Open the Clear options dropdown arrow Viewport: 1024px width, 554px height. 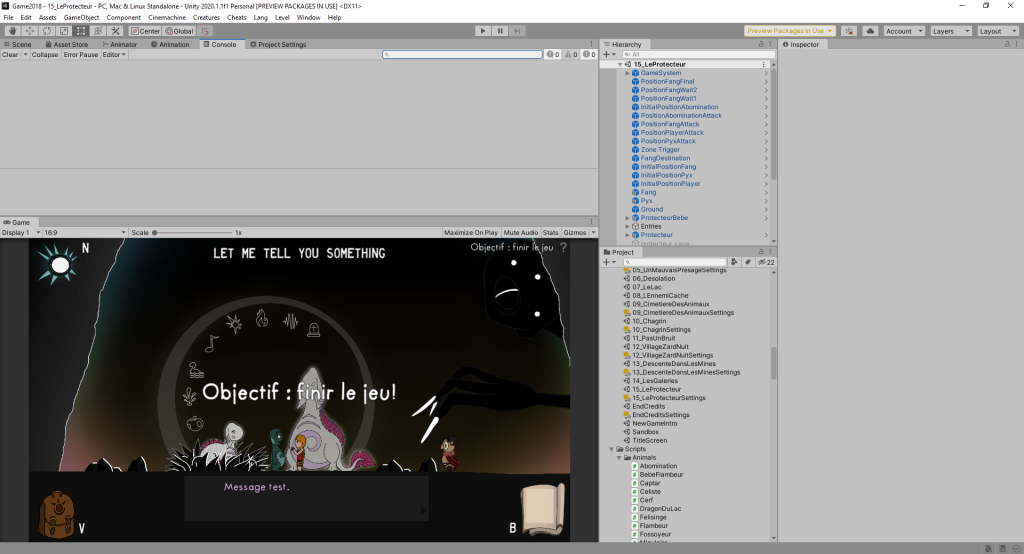[x=25, y=55]
